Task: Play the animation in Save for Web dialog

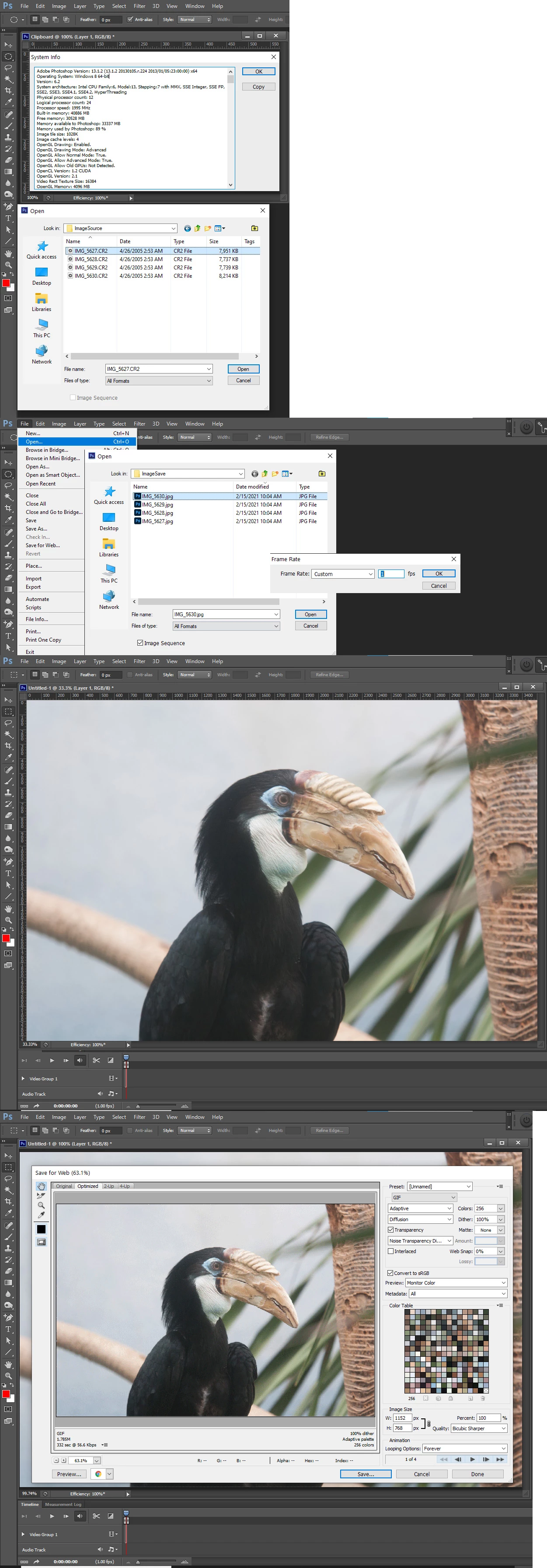Action: pos(472,1459)
